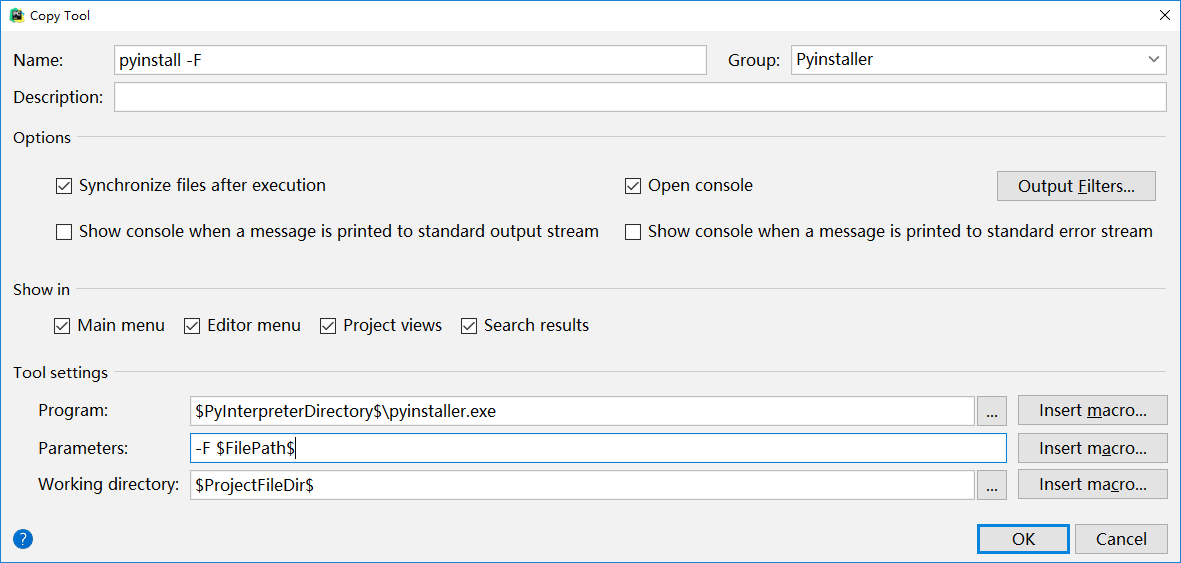Screen dimensions: 1181x563
Task: Insert macro into Program field
Action: click(1093, 411)
